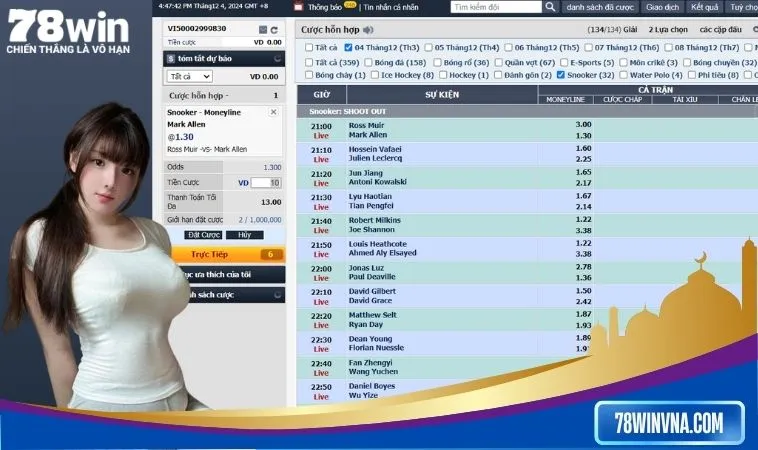The width and height of the screenshot is (758, 450).
Task: Click the account refresh icon
Action: pyautogui.click(x=274, y=29)
